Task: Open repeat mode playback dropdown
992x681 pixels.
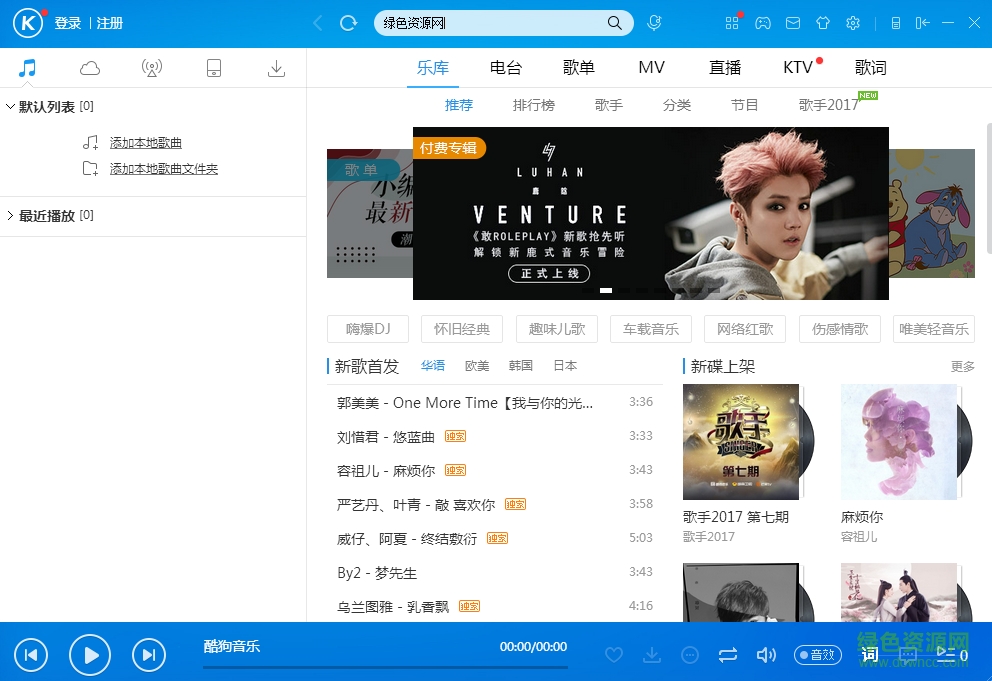Action: (728, 655)
